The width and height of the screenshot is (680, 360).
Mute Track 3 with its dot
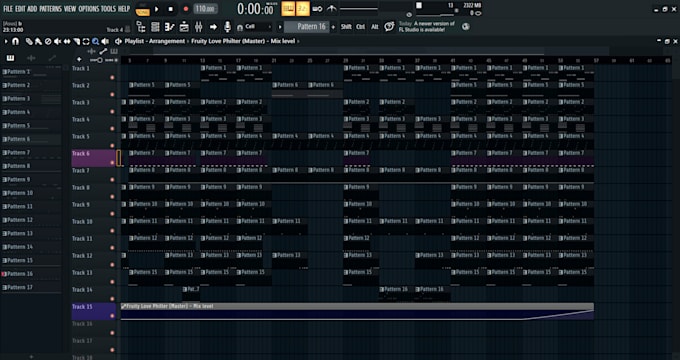pos(112,111)
